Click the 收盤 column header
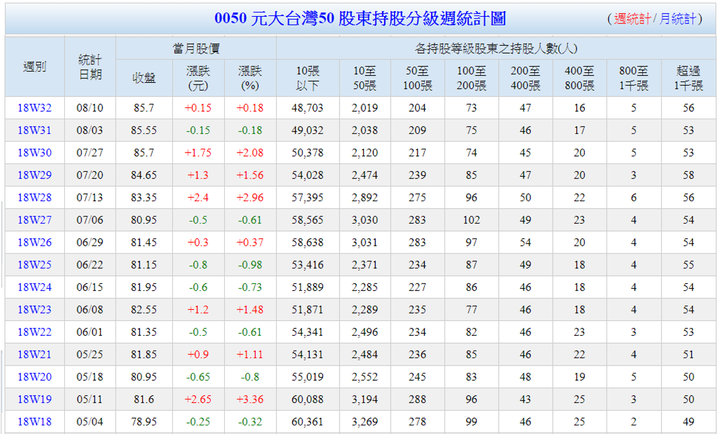This screenshot has width=720, height=434. [x=144, y=78]
